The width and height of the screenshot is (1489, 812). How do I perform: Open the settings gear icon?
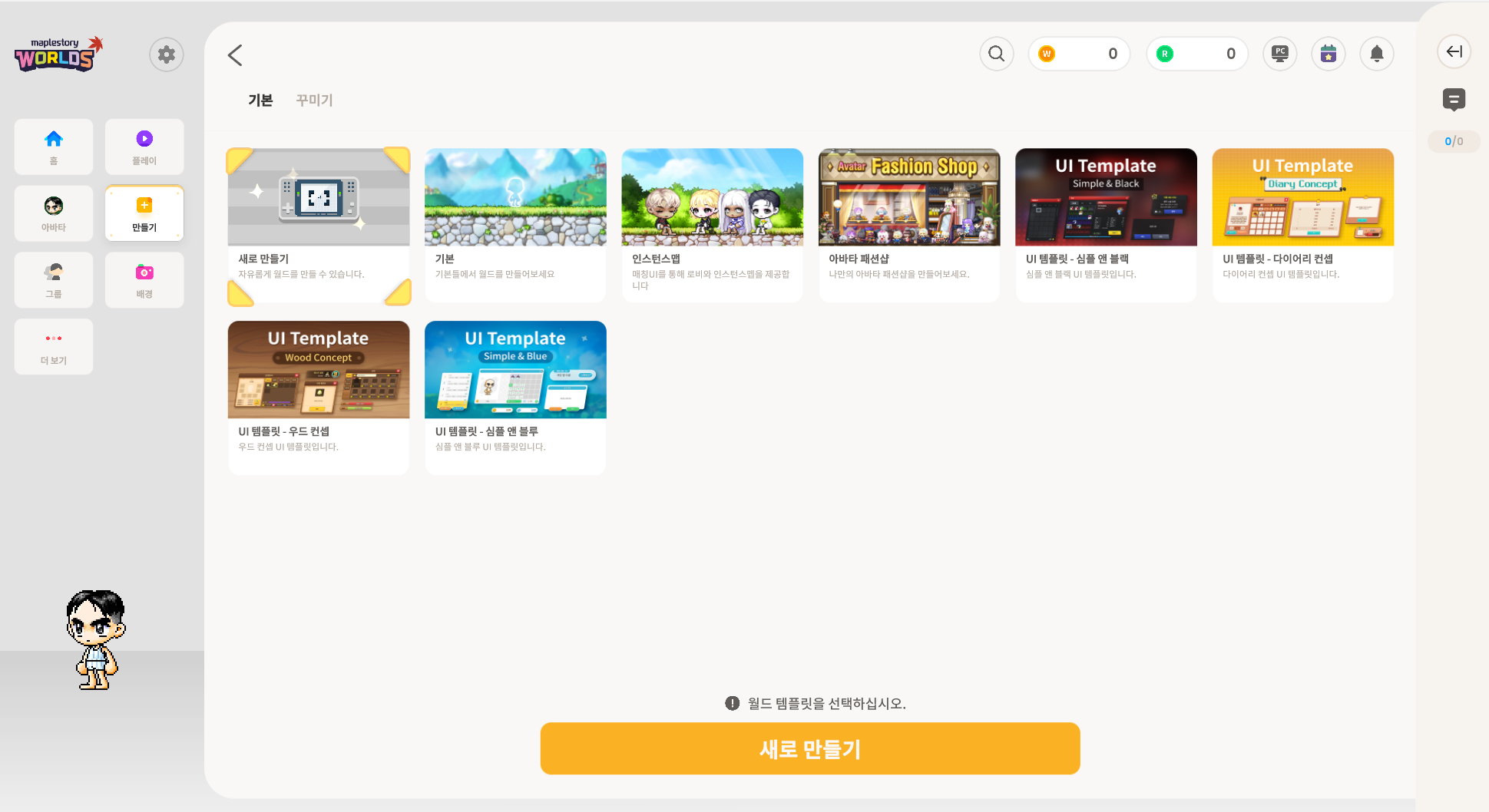pyautogui.click(x=166, y=54)
